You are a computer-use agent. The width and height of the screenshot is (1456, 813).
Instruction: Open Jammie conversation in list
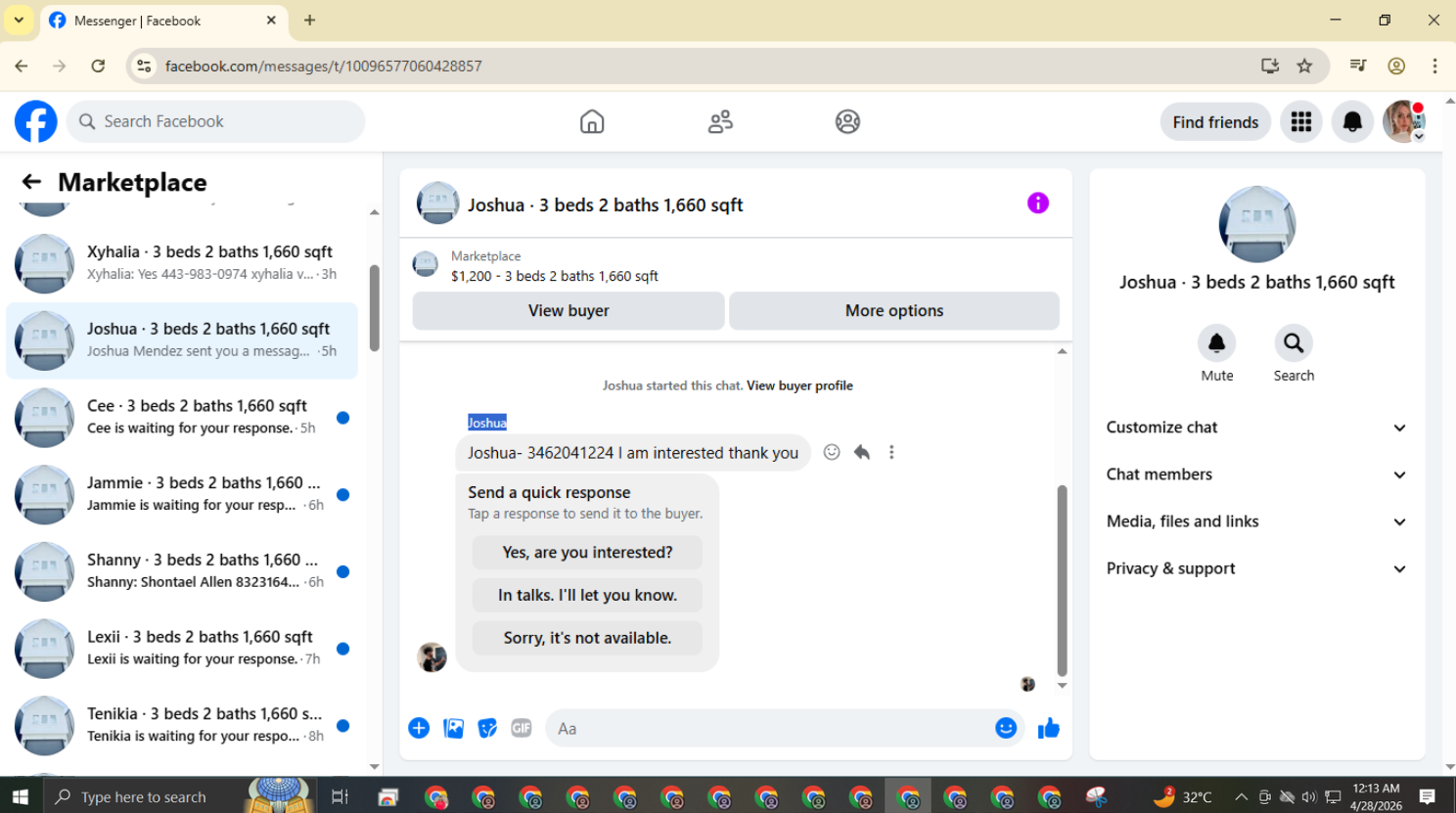[182, 494]
